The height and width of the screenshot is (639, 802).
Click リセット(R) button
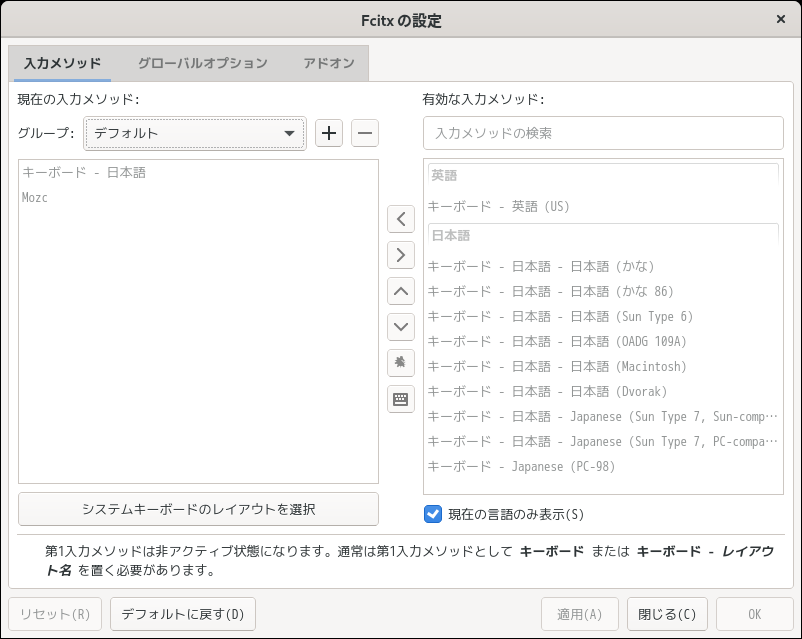click(x=55, y=614)
